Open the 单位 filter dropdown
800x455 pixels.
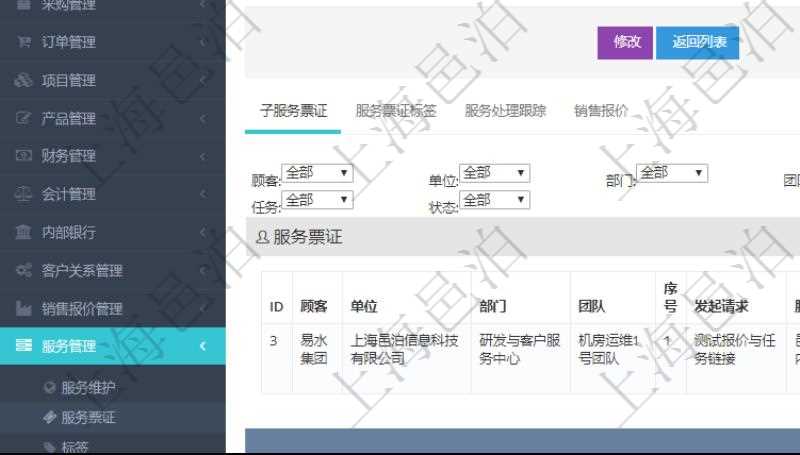(x=494, y=173)
